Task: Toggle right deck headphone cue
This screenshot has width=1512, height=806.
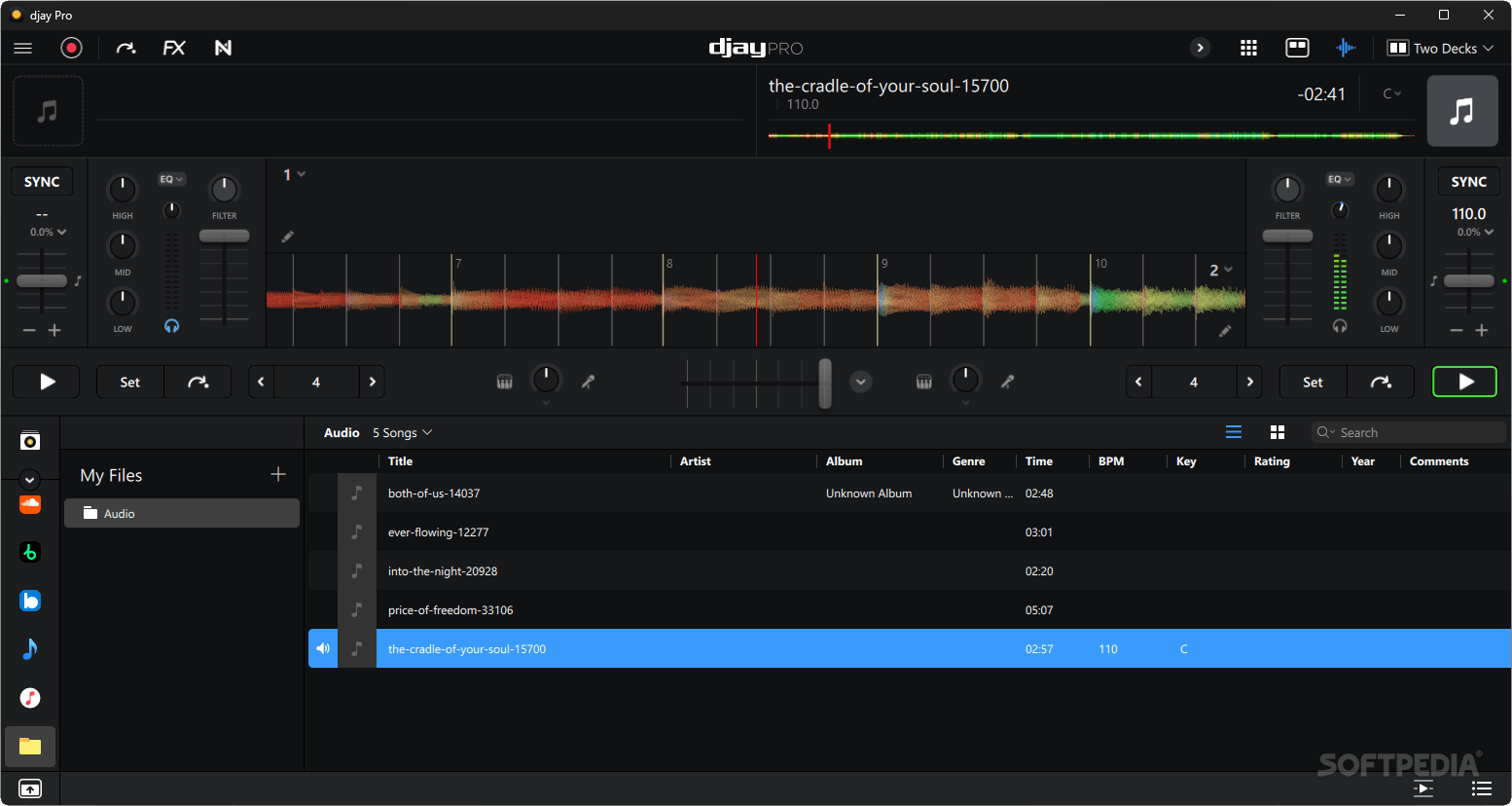Action: [x=1340, y=326]
